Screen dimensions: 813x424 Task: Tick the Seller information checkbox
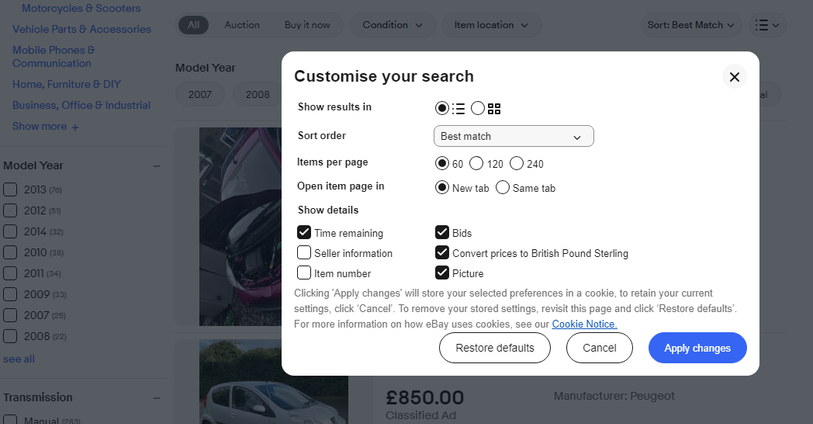pyautogui.click(x=304, y=253)
